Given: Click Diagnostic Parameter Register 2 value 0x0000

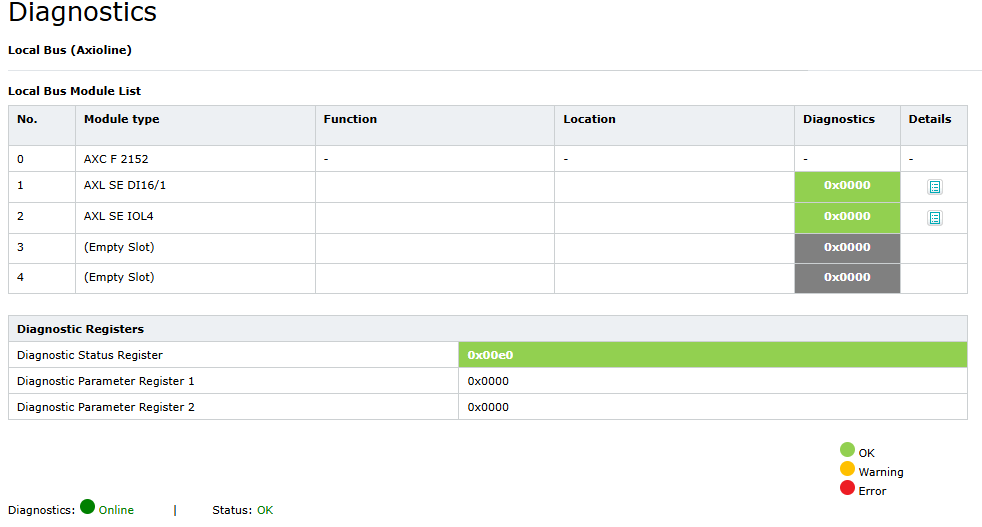Looking at the screenshot, I should 488,407.
